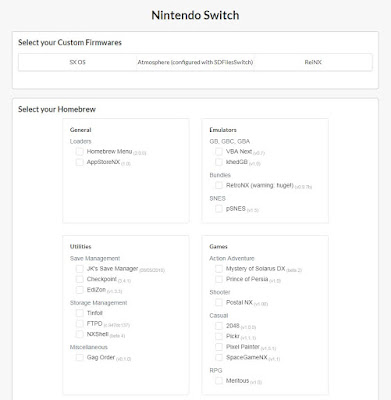The height and width of the screenshot is (400, 391).
Task: Choose Atmosphere custom firmware option
Action: coord(195,62)
